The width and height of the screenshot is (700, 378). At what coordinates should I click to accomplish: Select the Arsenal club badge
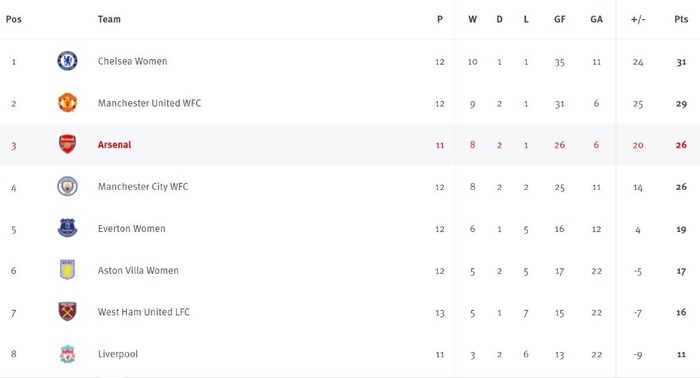(x=67, y=144)
